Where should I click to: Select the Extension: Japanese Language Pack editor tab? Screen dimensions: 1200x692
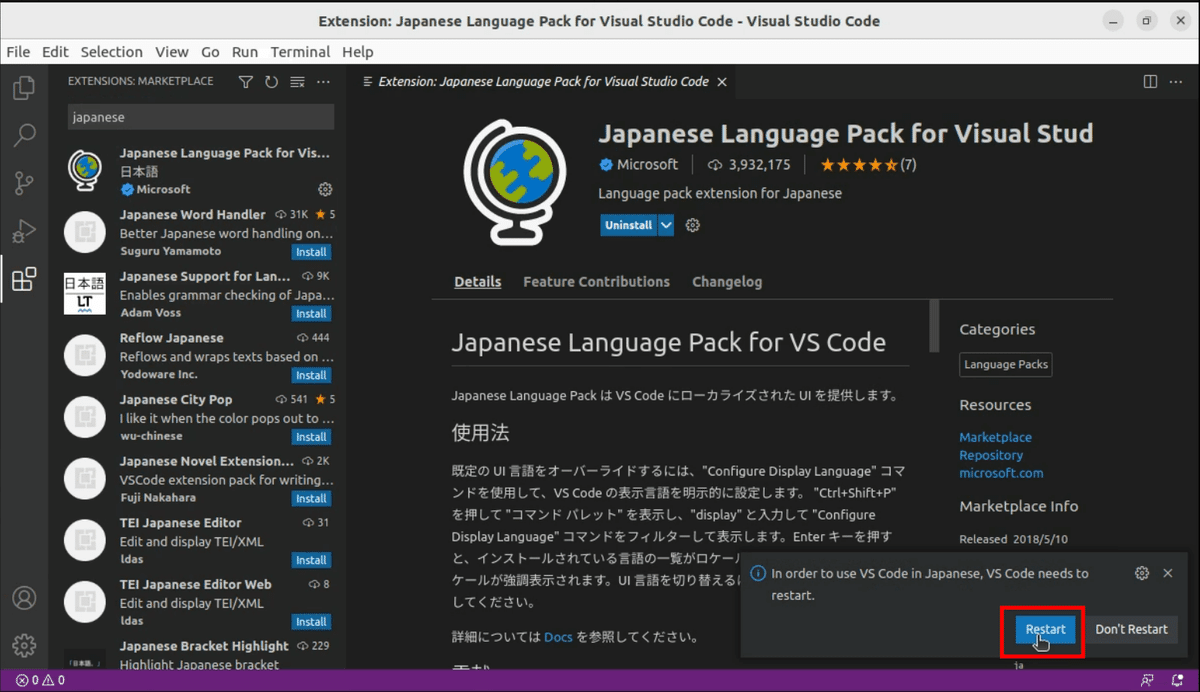[544, 82]
